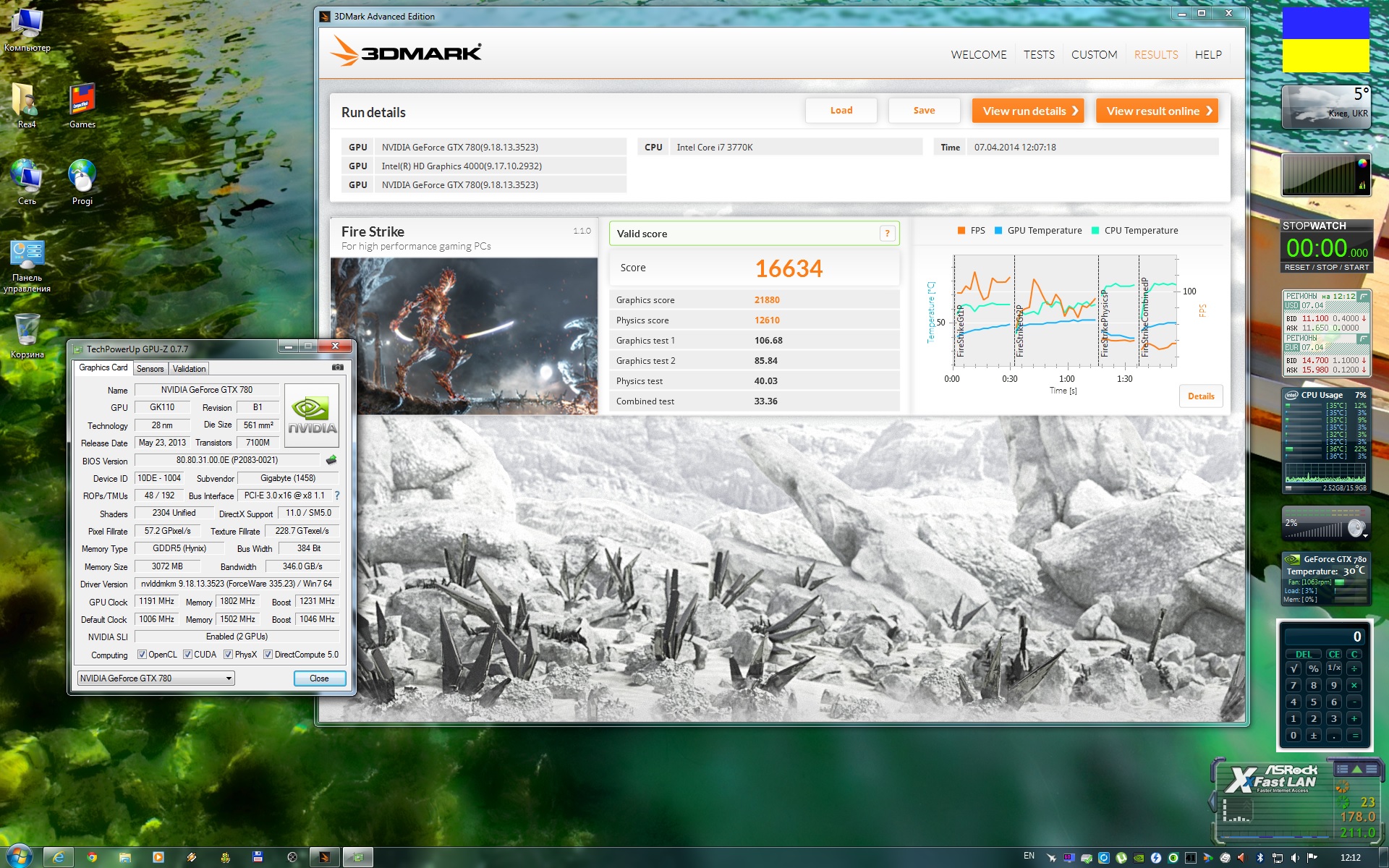The height and width of the screenshot is (868, 1389).
Task: Click the Fire Strike preview thumbnail
Action: (464, 336)
